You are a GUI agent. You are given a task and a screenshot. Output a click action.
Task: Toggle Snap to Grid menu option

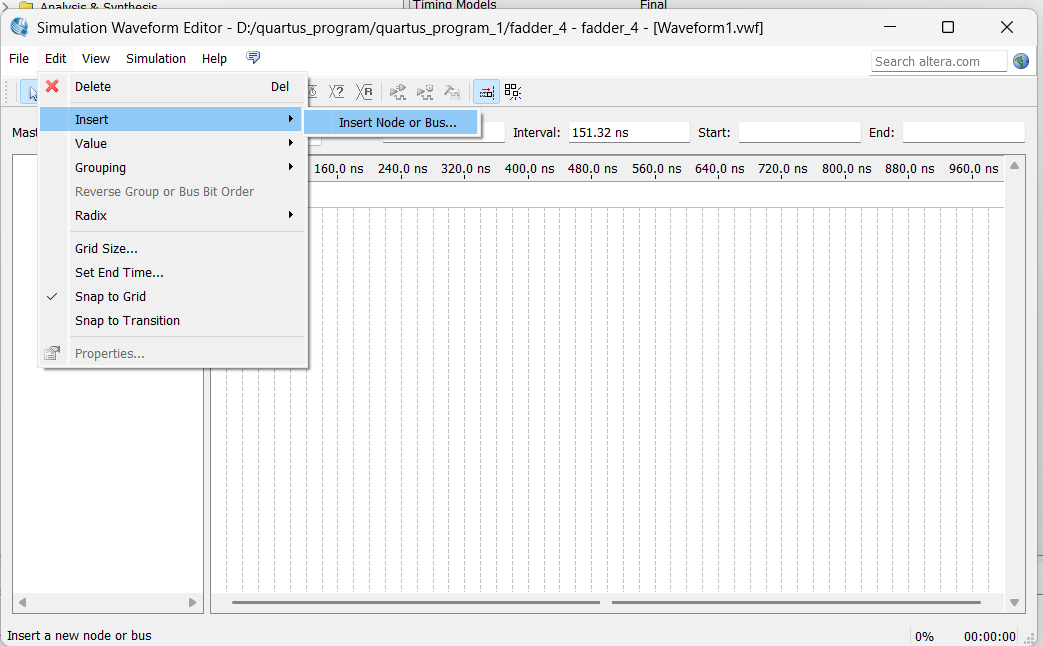coord(173,297)
